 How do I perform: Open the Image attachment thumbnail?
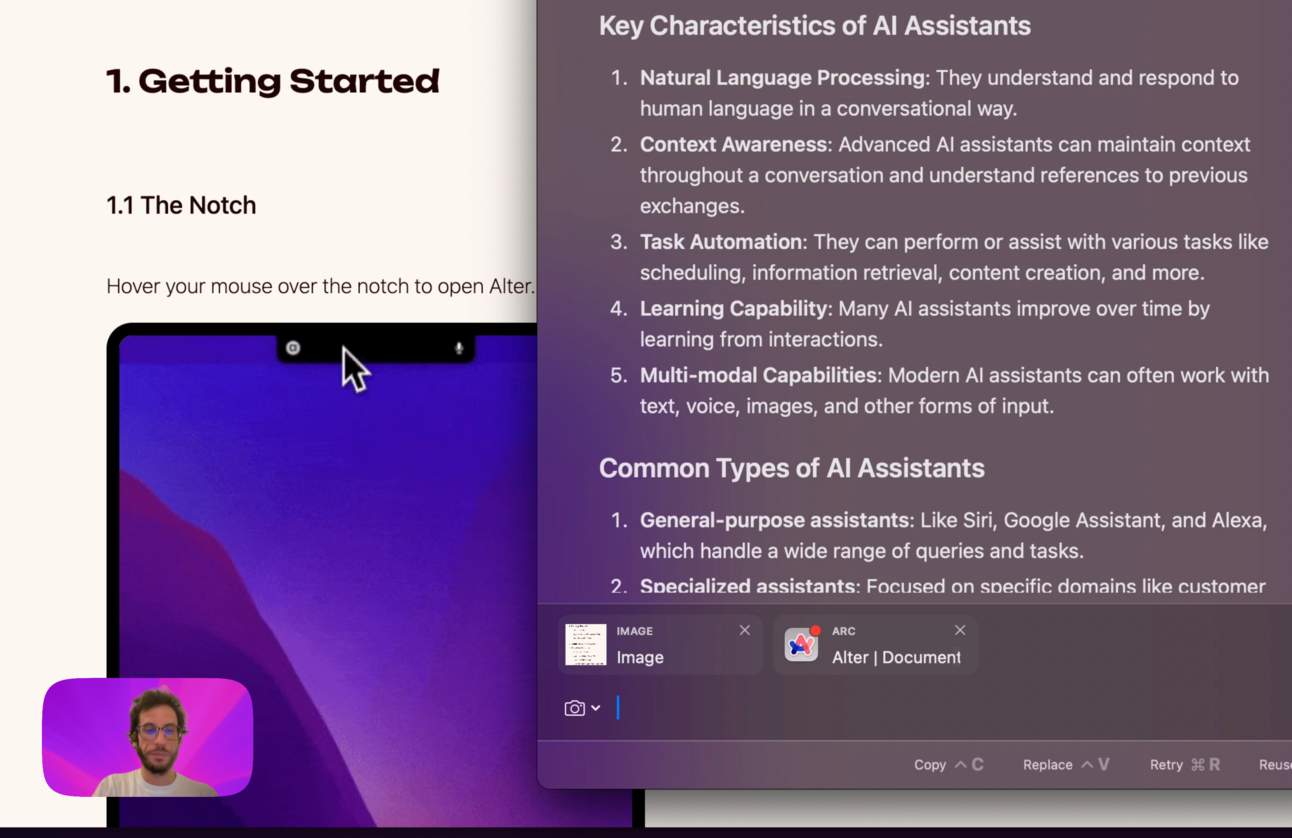[x=586, y=645]
